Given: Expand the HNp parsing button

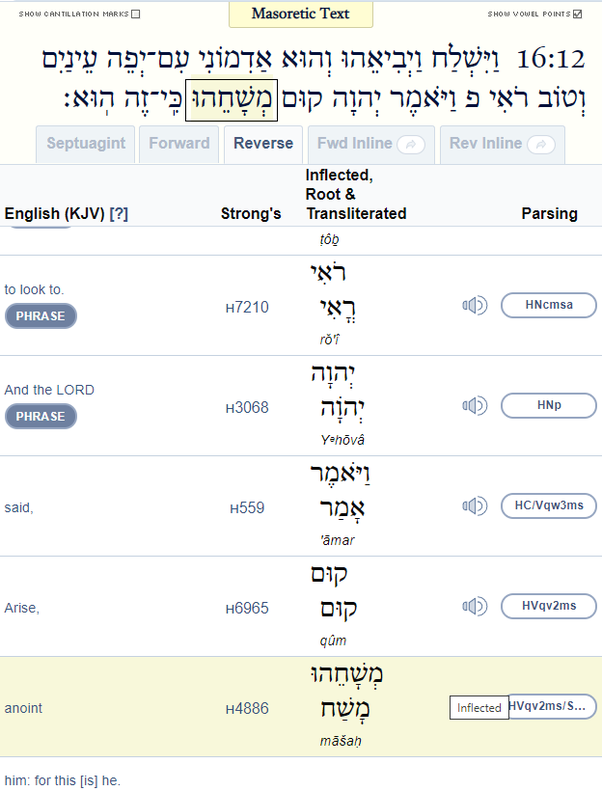Looking at the screenshot, I should (549, 406).
